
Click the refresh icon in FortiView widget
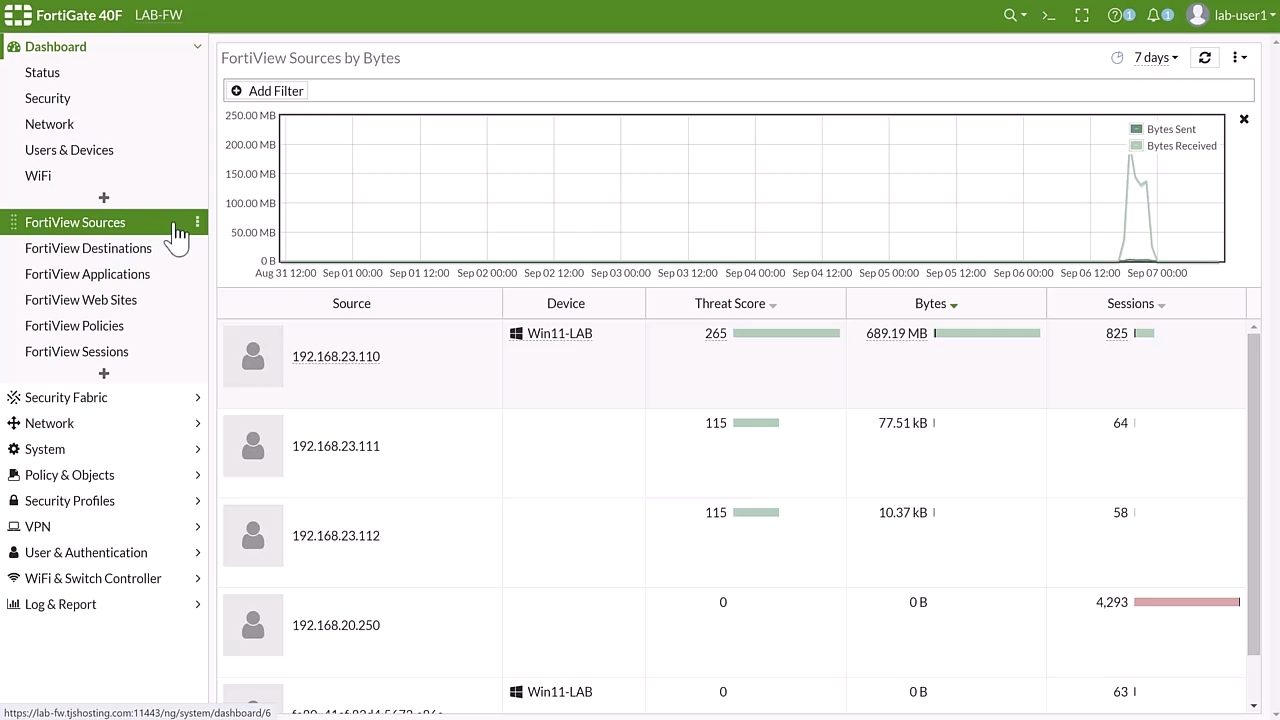1205,58
